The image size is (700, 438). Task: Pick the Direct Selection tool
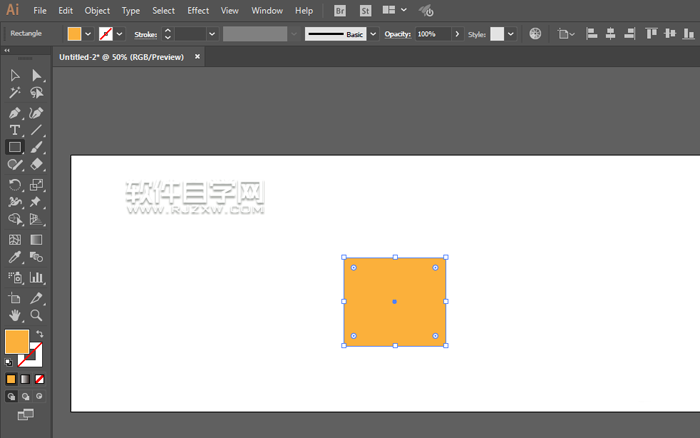click(37, 75)
